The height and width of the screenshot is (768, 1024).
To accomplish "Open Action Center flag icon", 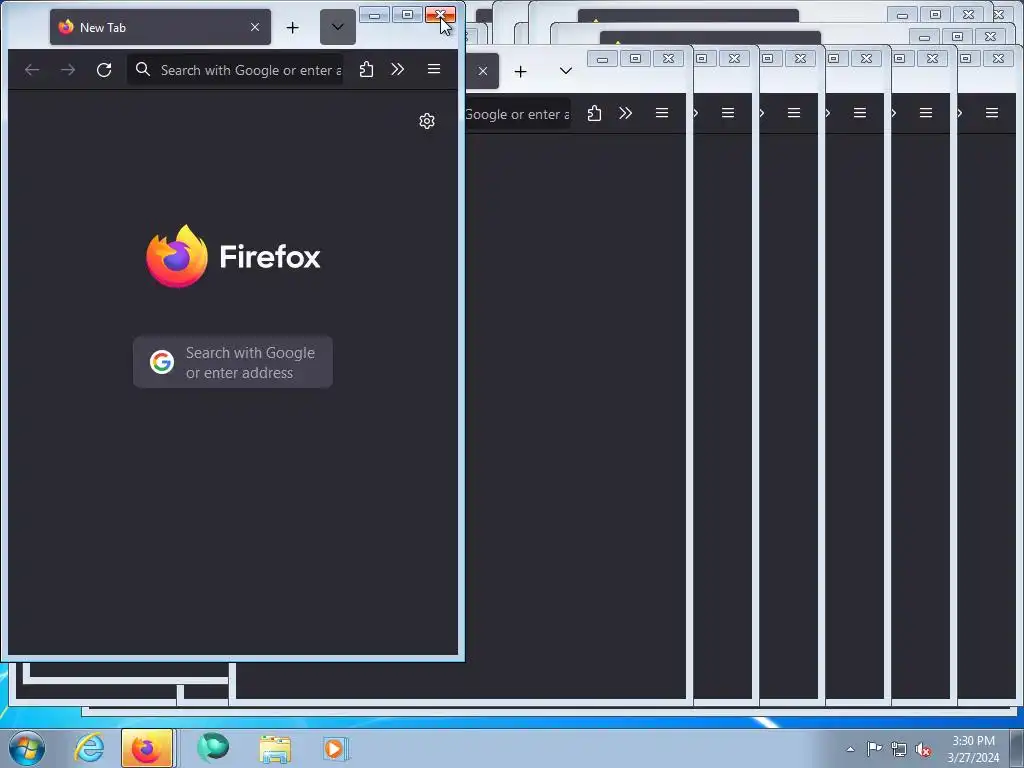I will click(x=874, y=749).
